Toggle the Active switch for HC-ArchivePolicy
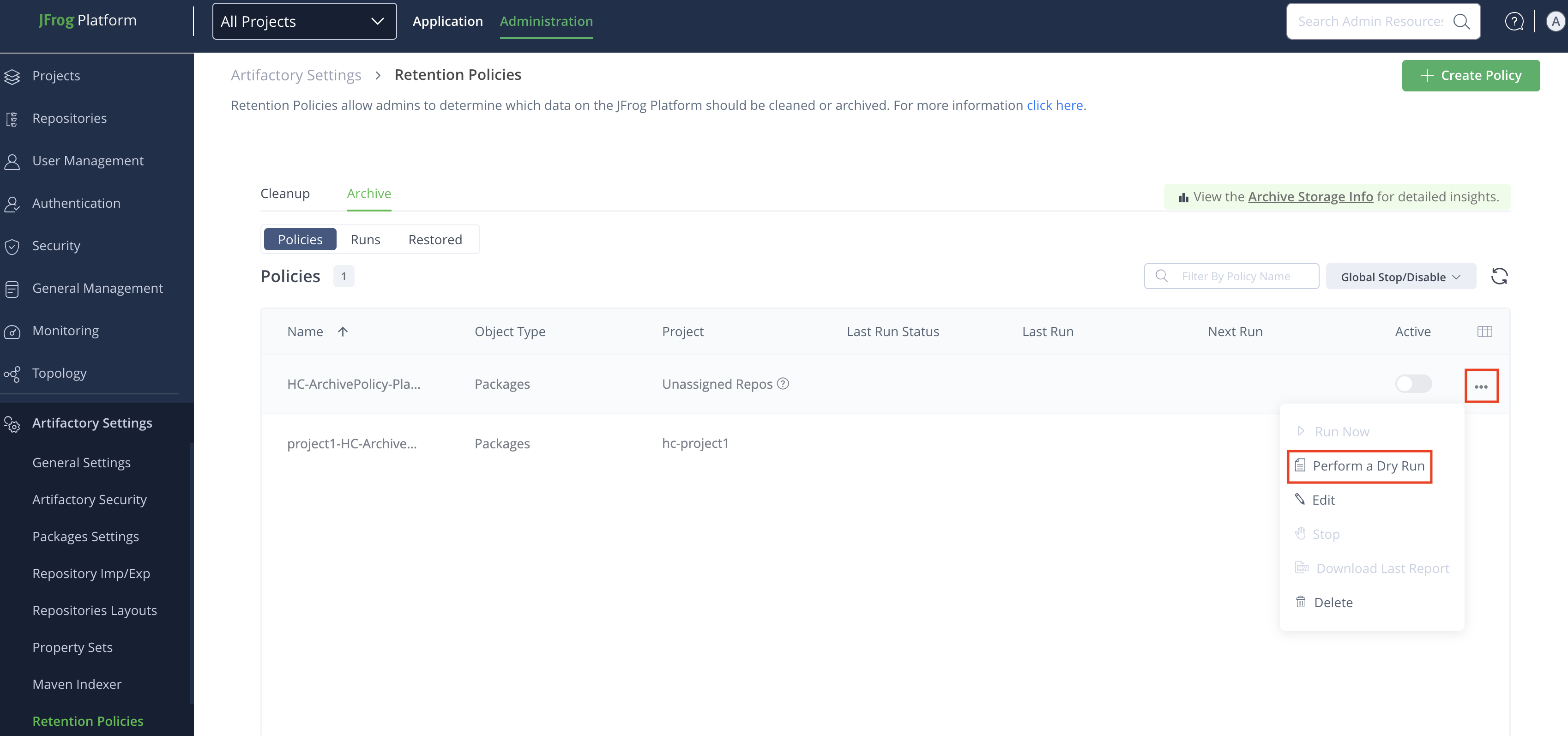This screenshot has height=736, width=1568. [x=1413, y=384]
